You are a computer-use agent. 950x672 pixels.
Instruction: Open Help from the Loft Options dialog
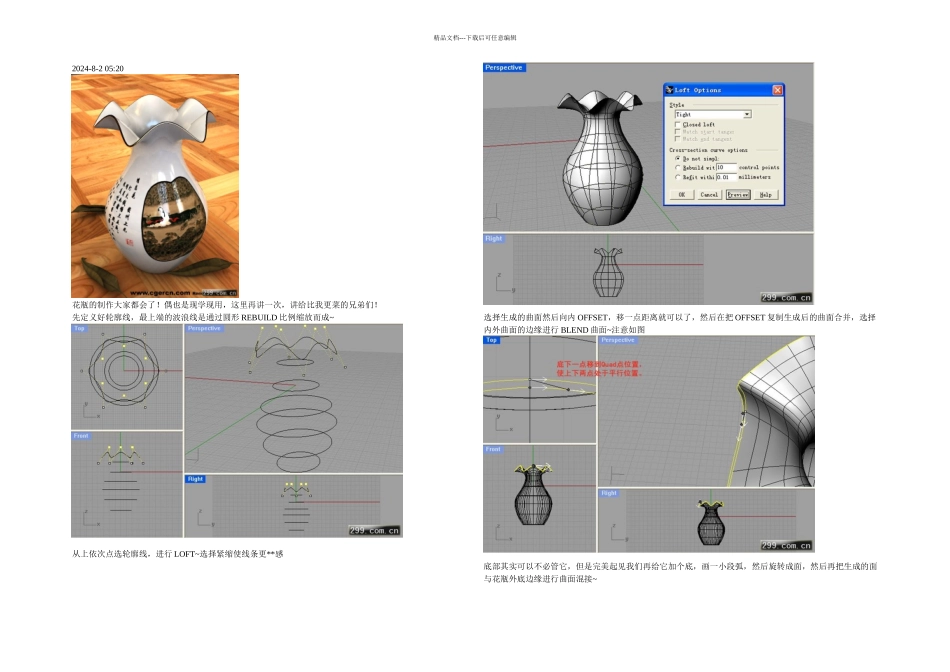[x=766, y=195]
